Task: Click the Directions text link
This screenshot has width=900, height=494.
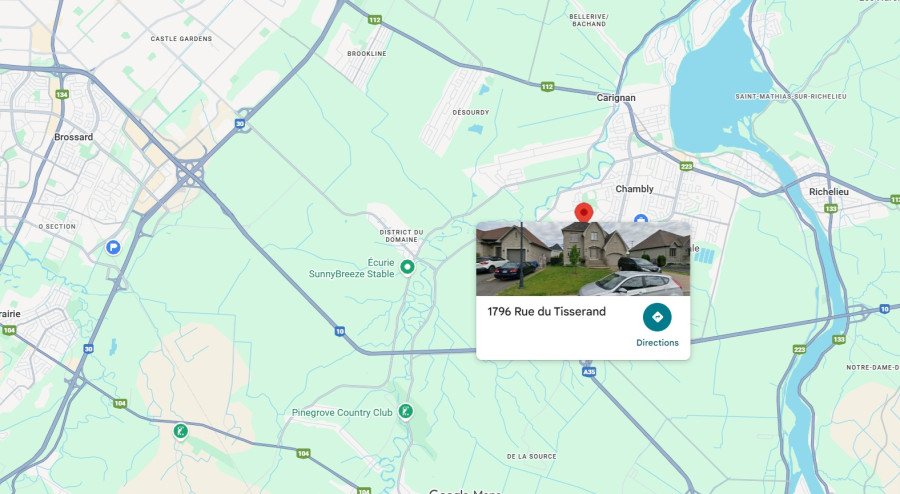Action: point(657,343)
